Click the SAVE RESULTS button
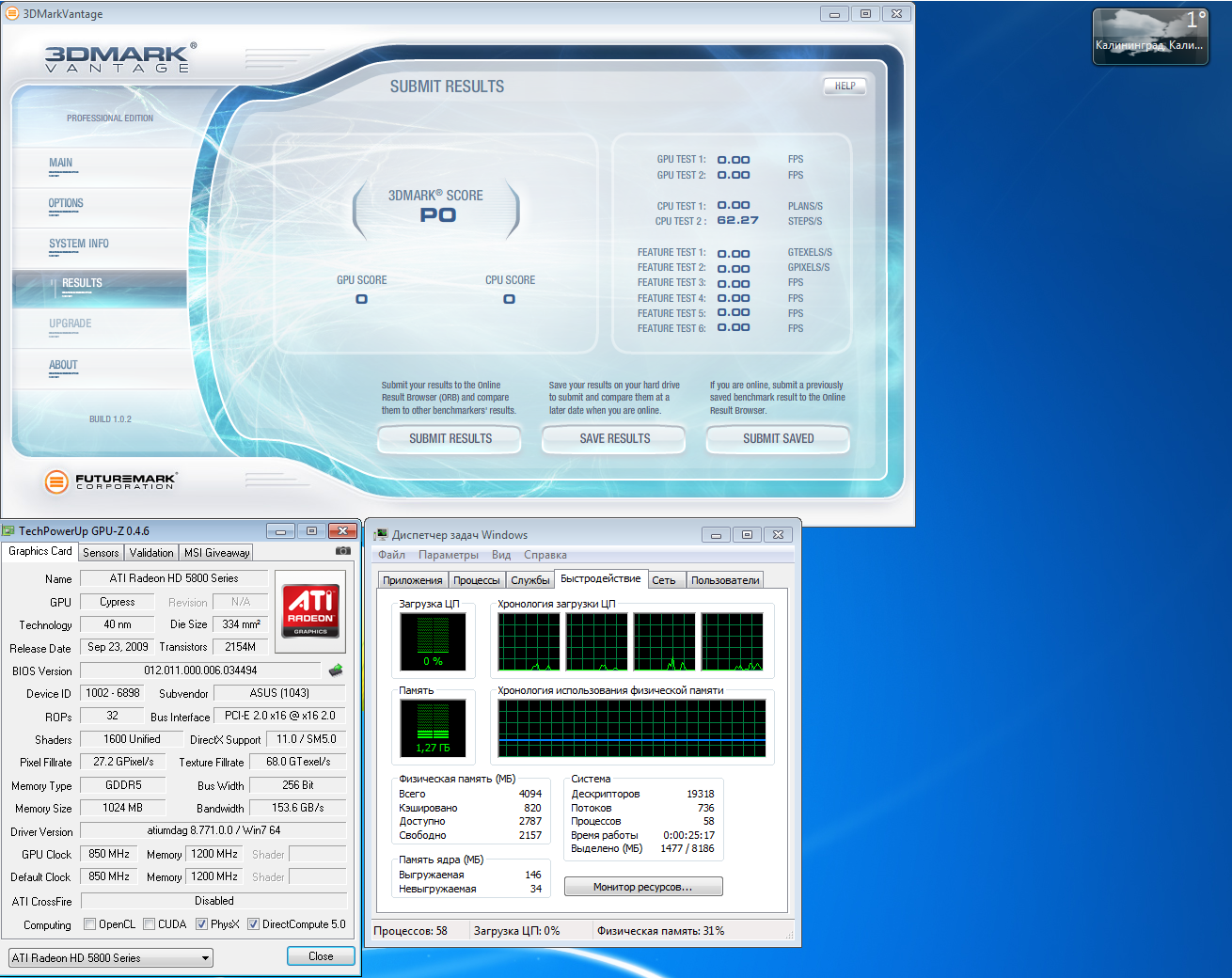This screenshot has width=1232, height=978. coord(615,438)
